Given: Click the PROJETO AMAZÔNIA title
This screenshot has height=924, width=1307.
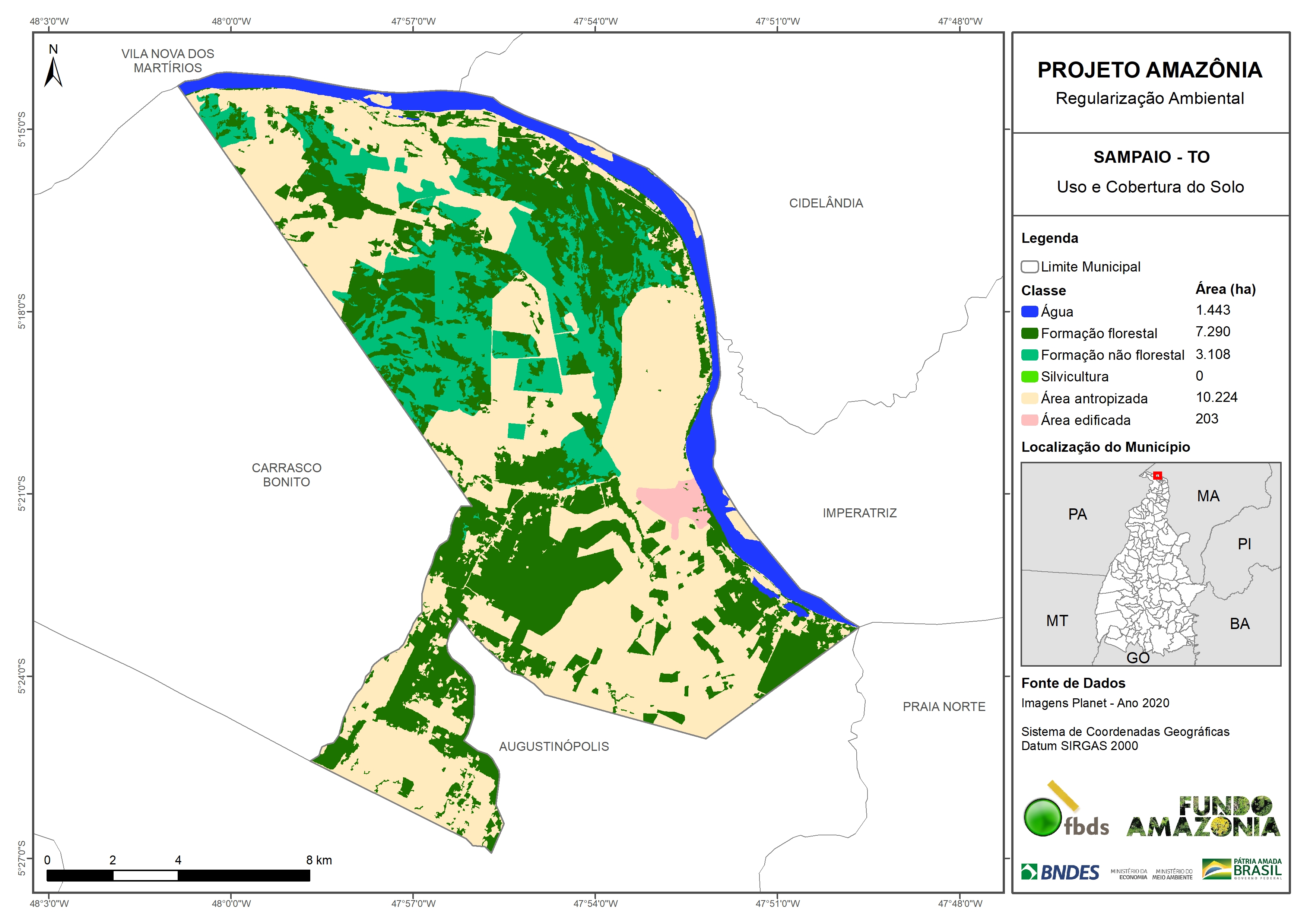Looking at the screenshot, I should (x=1149, y=70).
